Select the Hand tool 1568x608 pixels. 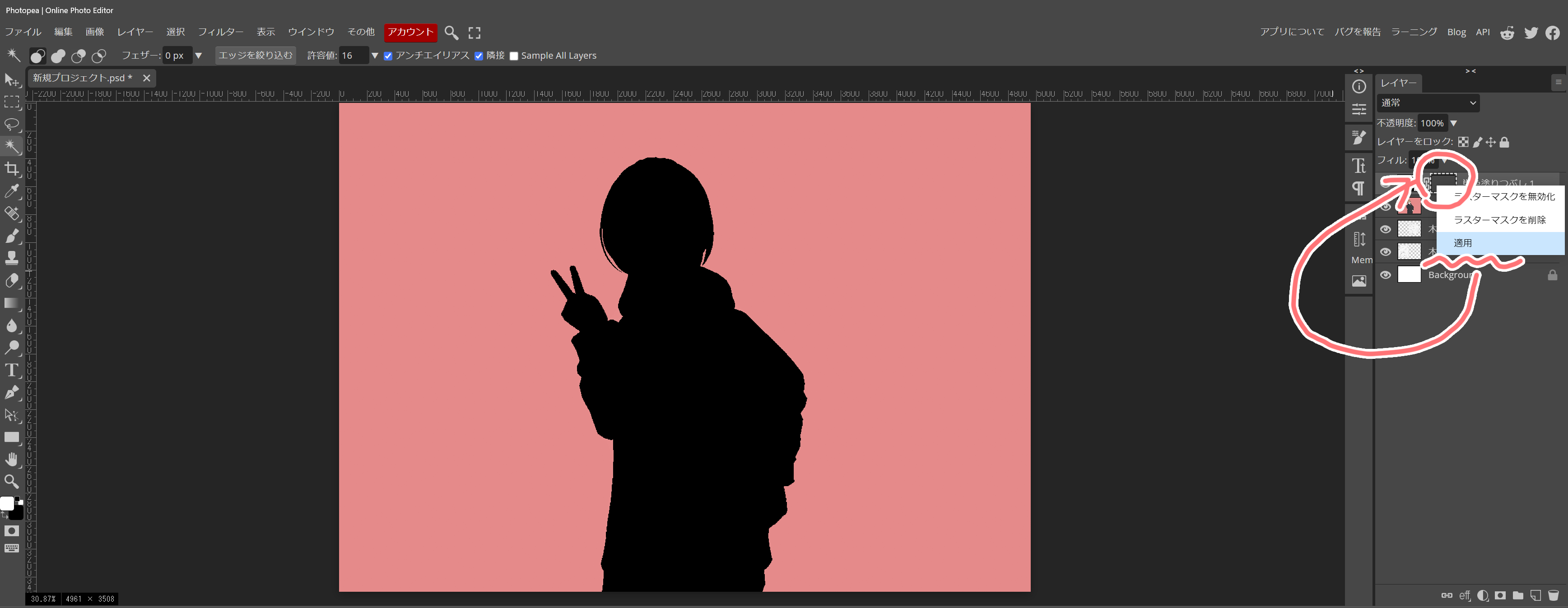click(x=12, y=459)
